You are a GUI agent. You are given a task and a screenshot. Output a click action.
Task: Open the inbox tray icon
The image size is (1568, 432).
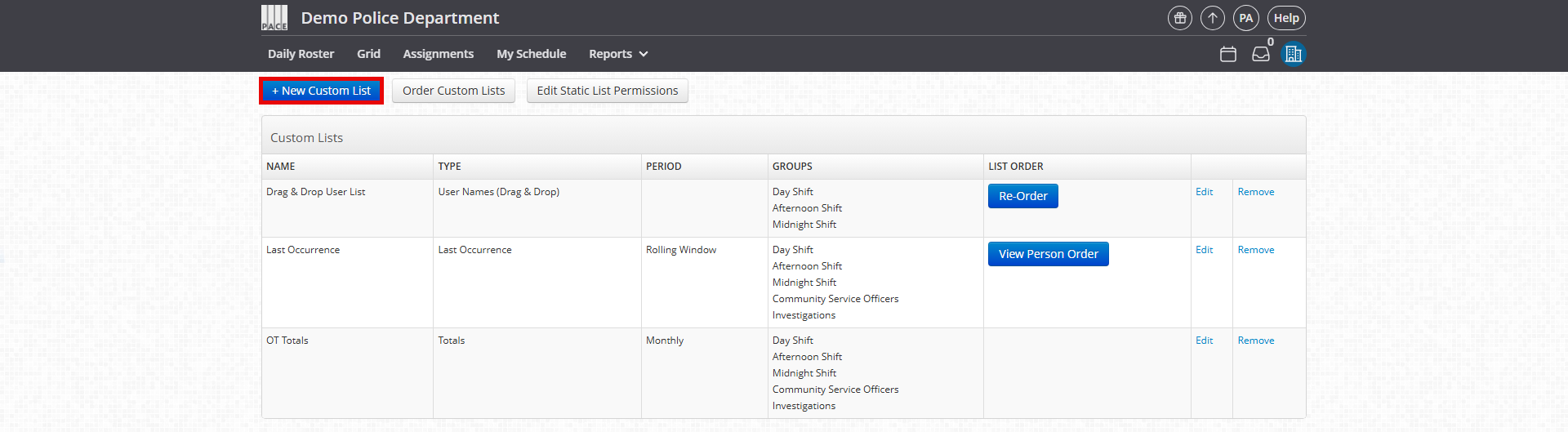pyautogui.click(x=1261, y=54)
